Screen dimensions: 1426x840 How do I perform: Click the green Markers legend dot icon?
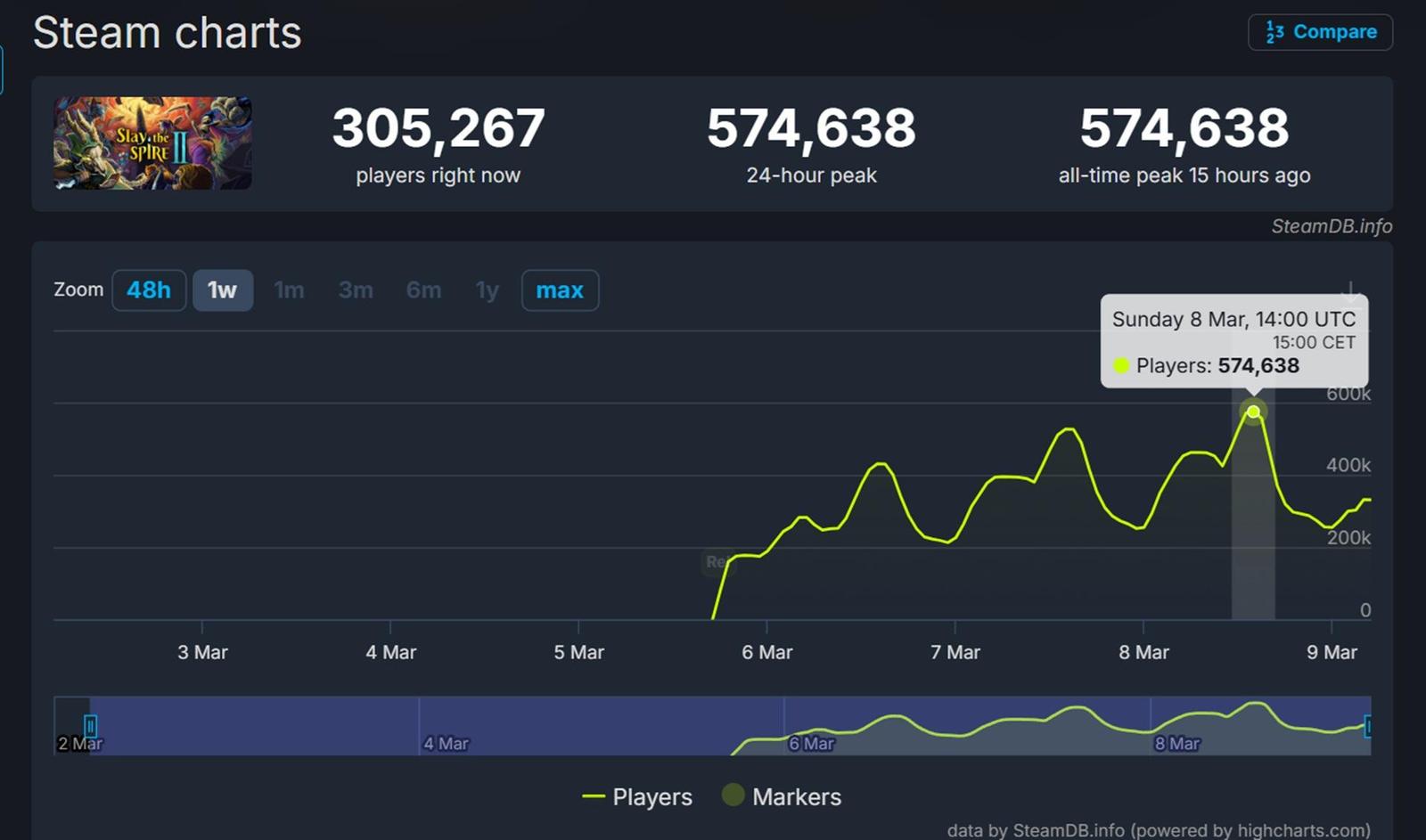click(732, 795)
